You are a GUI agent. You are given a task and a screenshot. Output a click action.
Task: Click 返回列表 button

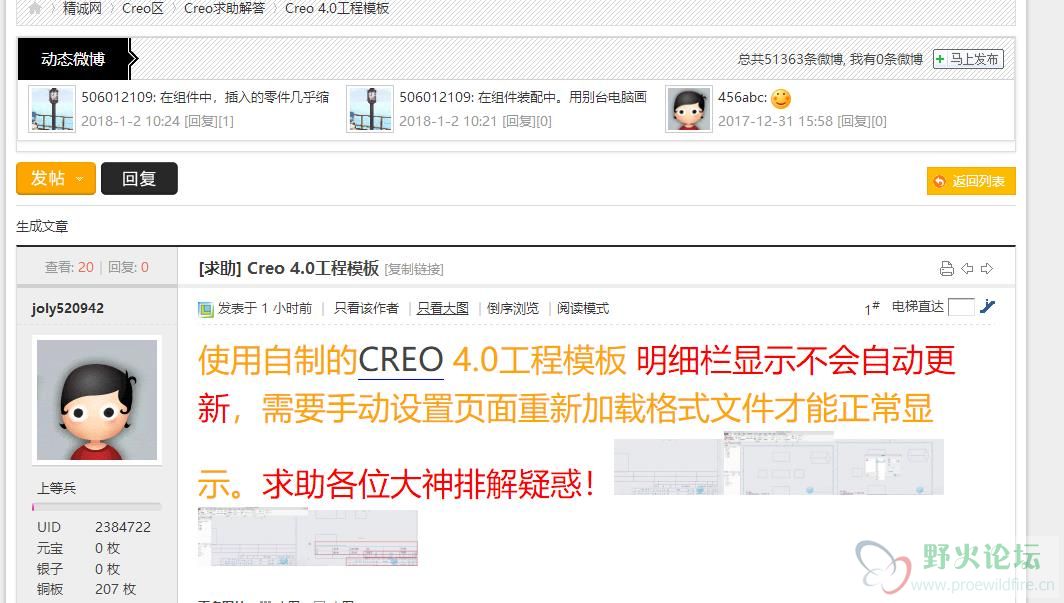point(971,181)
